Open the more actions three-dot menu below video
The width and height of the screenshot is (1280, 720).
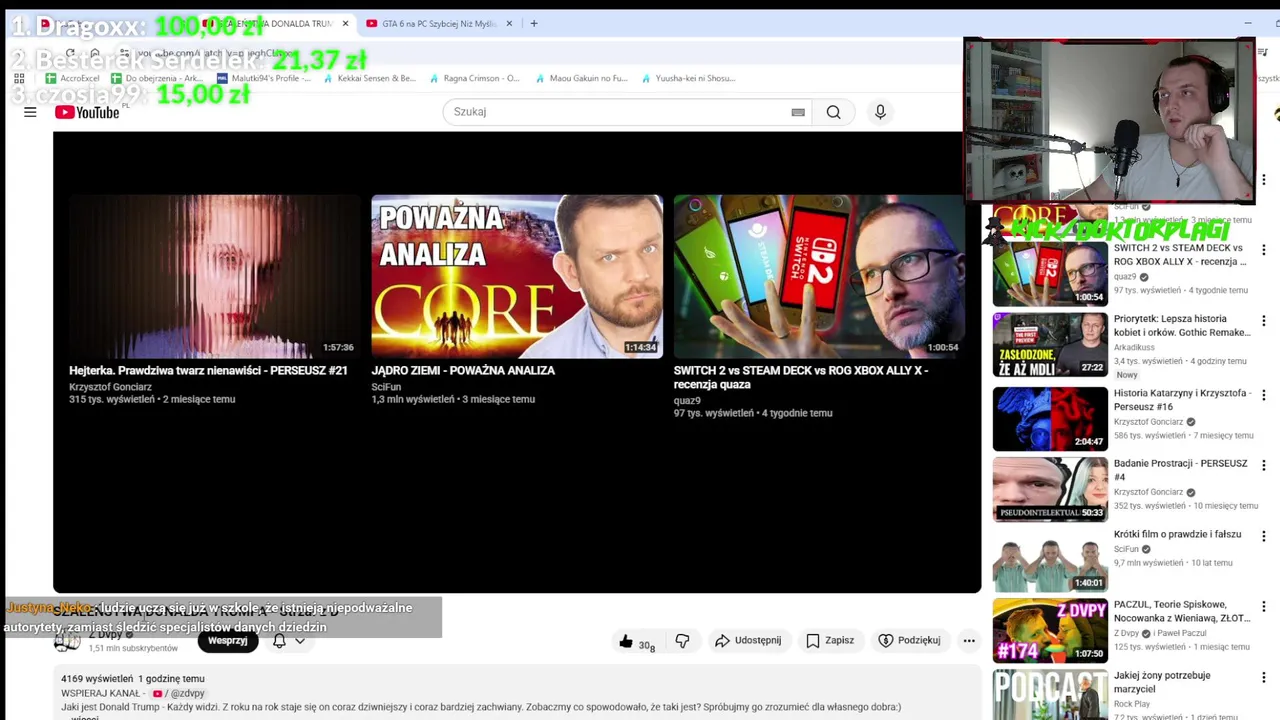[969, 640]
